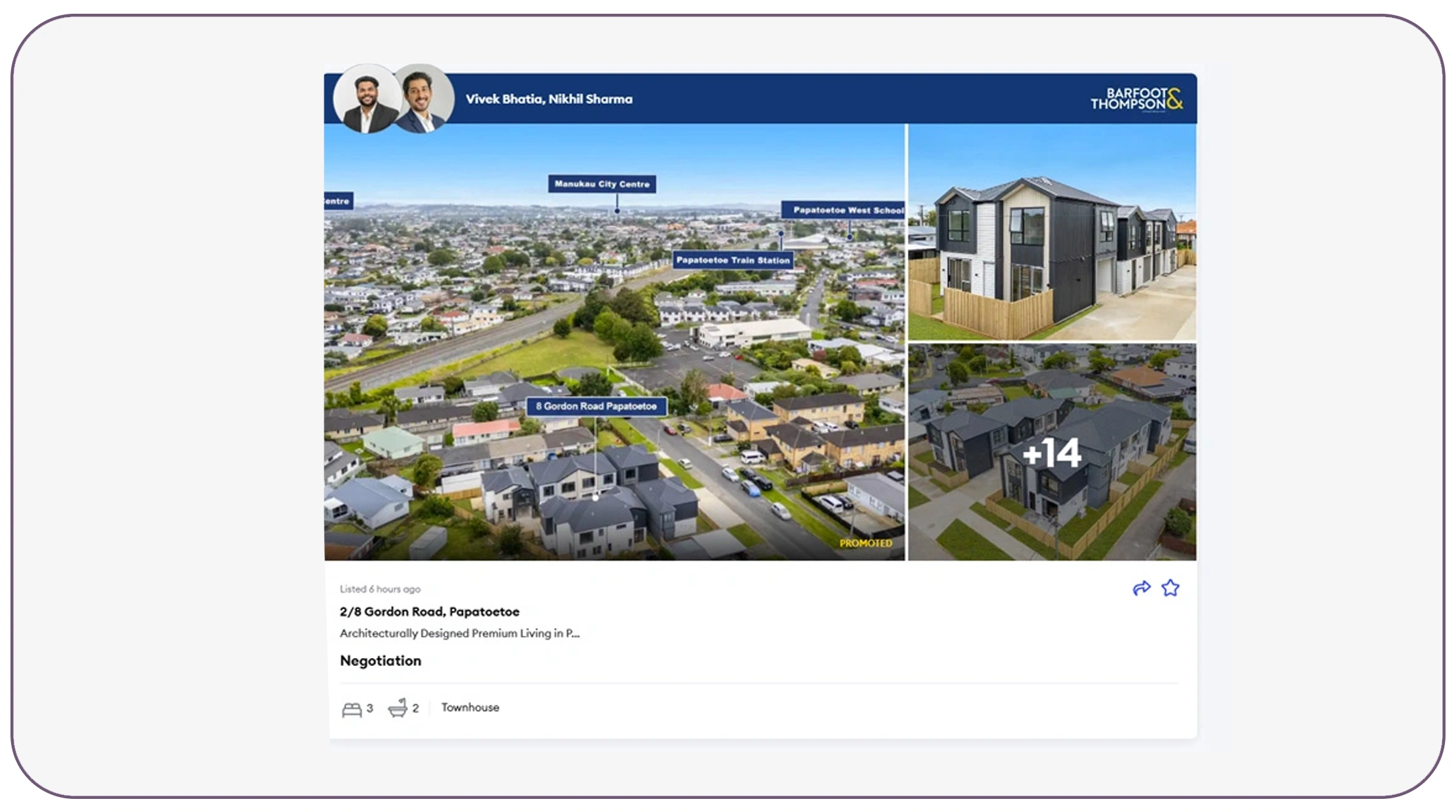Click the PROMOTED label on the main photo
Viewport: 1456px width, 812px height.
click(x=865, y=544)
